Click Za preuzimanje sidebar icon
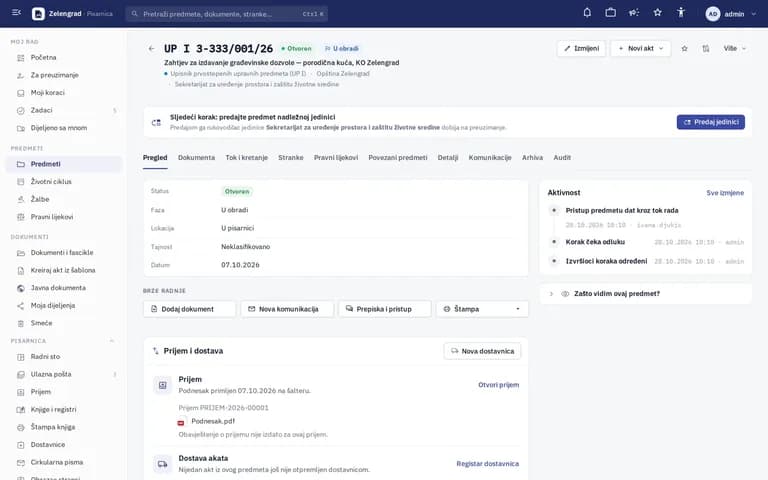This screenshot has width=768, height=480. [21, 75]
